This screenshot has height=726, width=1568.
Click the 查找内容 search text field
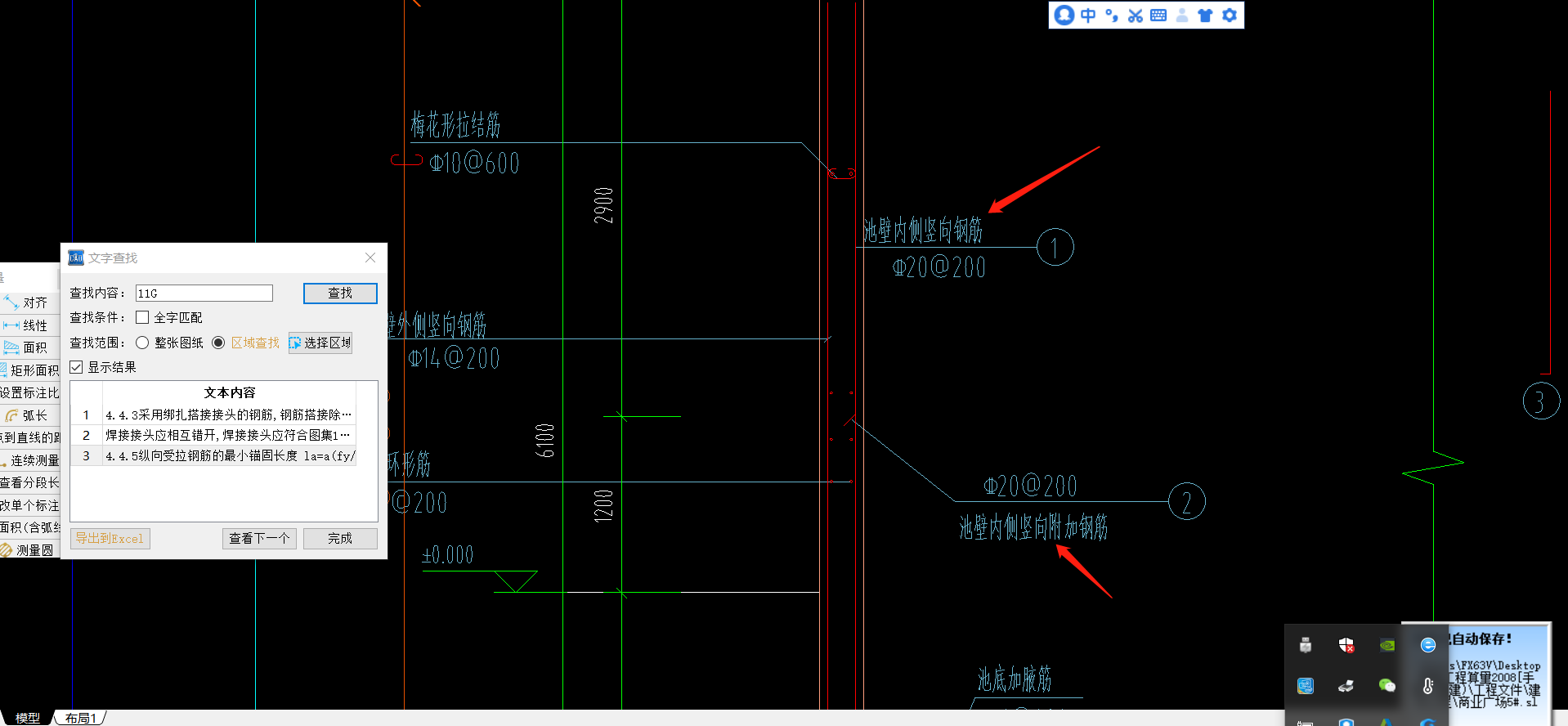204,293
